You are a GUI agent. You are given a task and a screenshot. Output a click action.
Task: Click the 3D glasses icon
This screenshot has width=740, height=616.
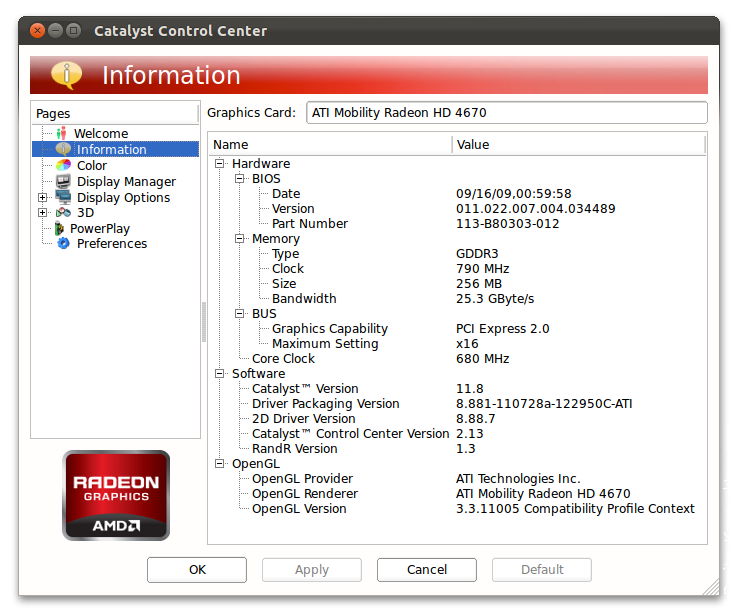pyautogui.click(x=63, y=212)
